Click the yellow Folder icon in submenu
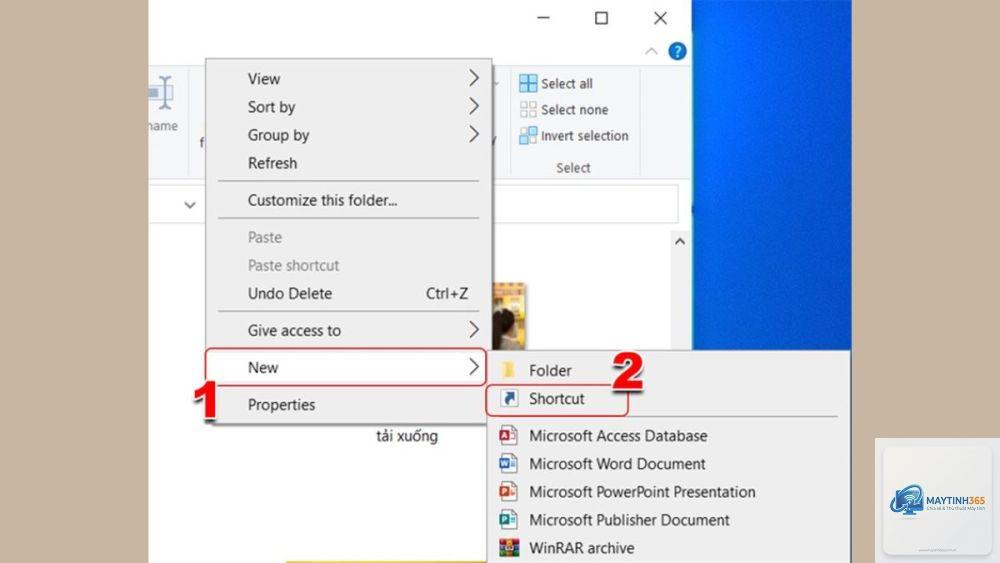This screenshot has height=563, width=1000. coord(508,370)
